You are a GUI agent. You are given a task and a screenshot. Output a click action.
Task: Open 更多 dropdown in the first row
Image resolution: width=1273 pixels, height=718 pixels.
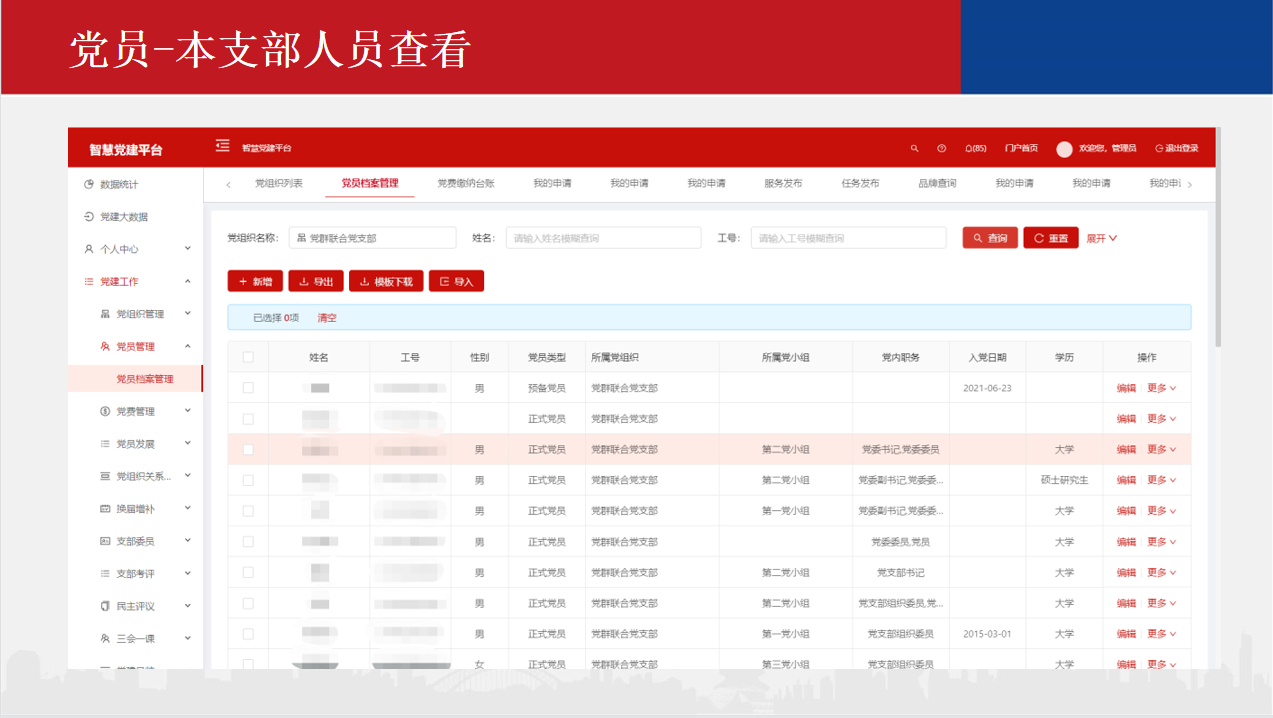[x=1161, y=388]
